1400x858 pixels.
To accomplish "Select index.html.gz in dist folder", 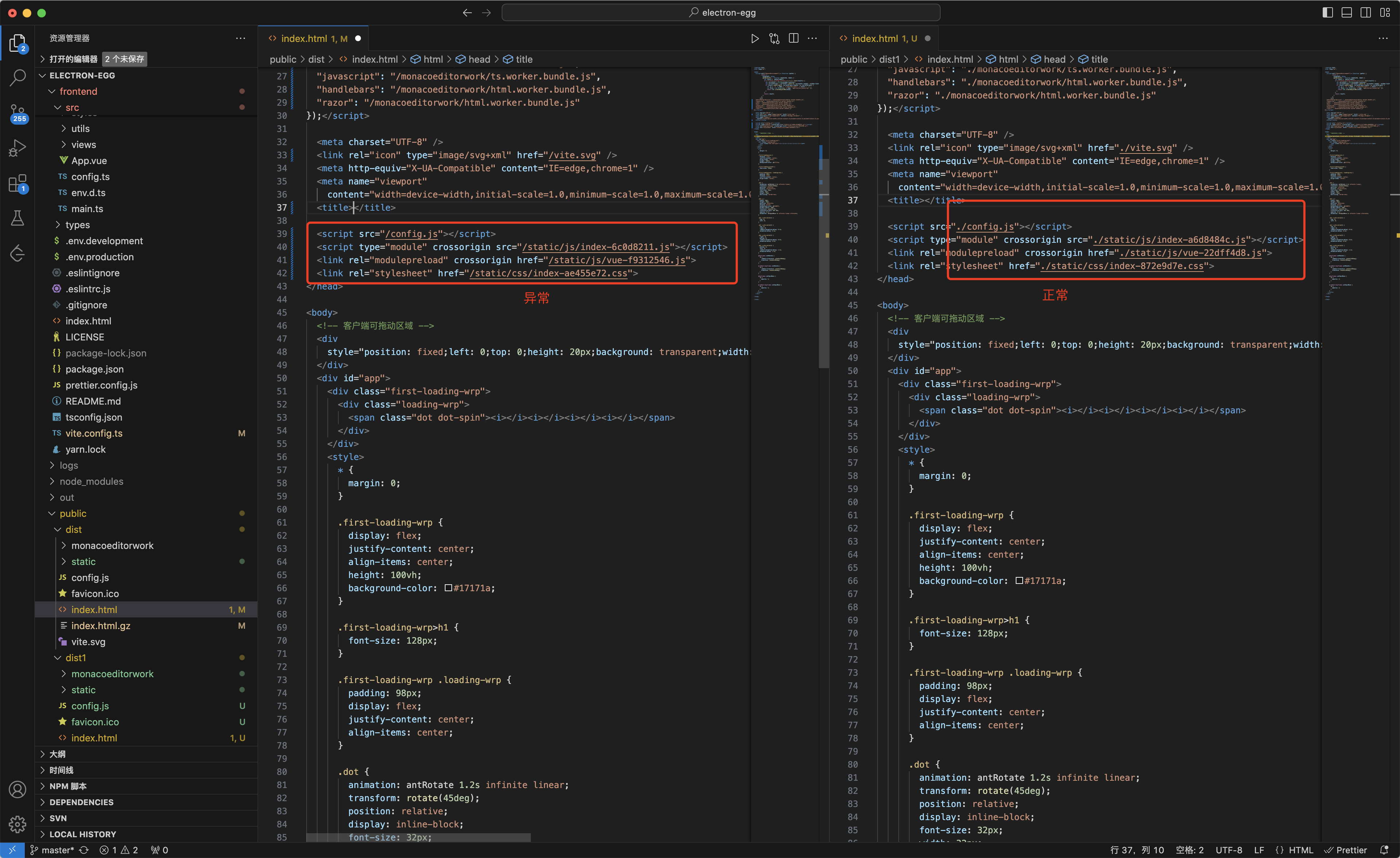I will click(146, 625).
